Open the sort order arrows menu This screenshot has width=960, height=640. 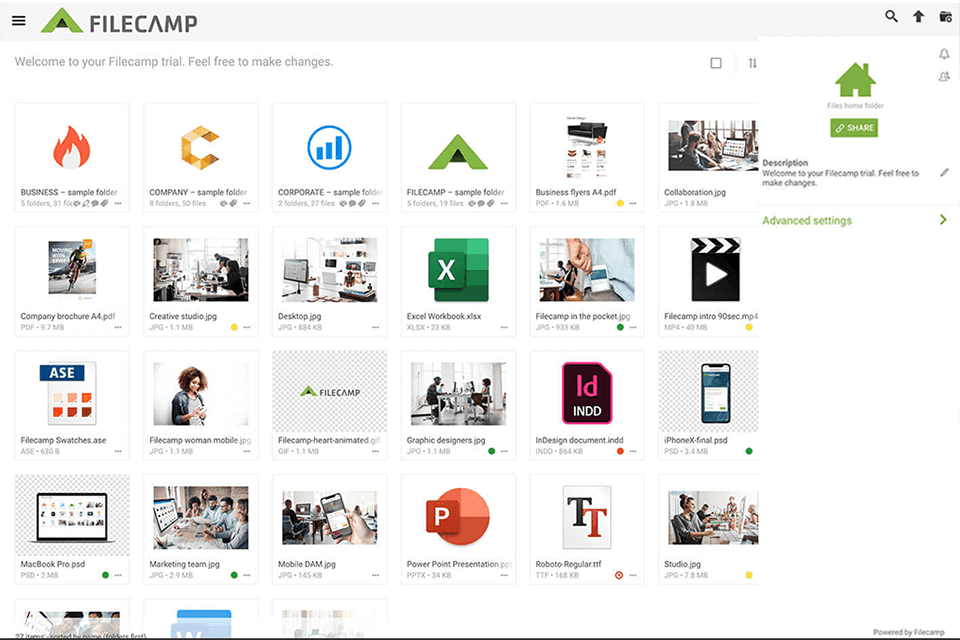coord(752,63)
